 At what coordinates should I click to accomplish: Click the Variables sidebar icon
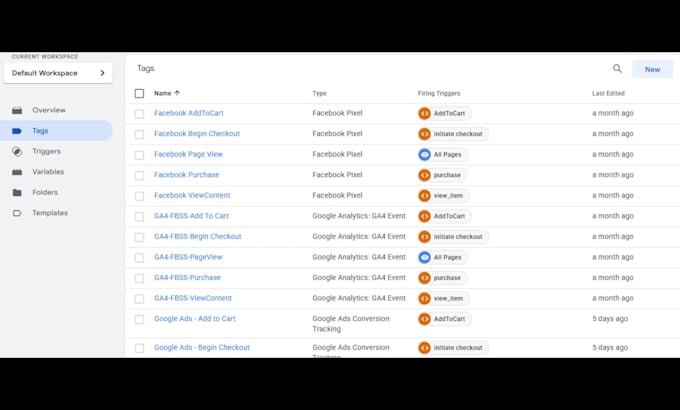[x=17, y=172]
